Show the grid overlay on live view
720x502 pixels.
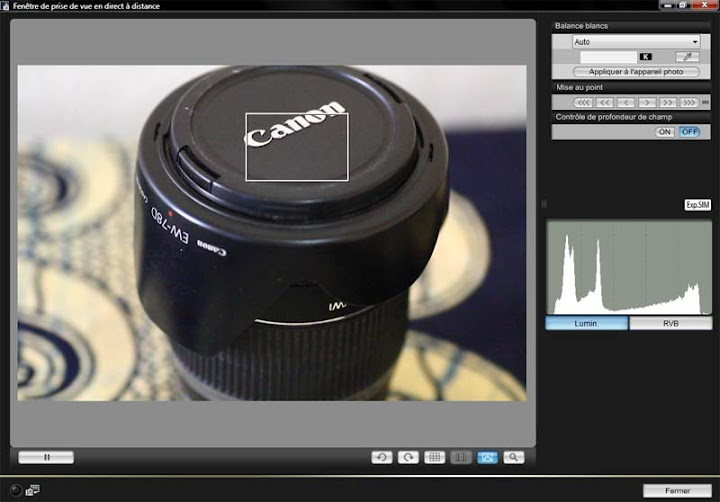[x=434, y=457]
